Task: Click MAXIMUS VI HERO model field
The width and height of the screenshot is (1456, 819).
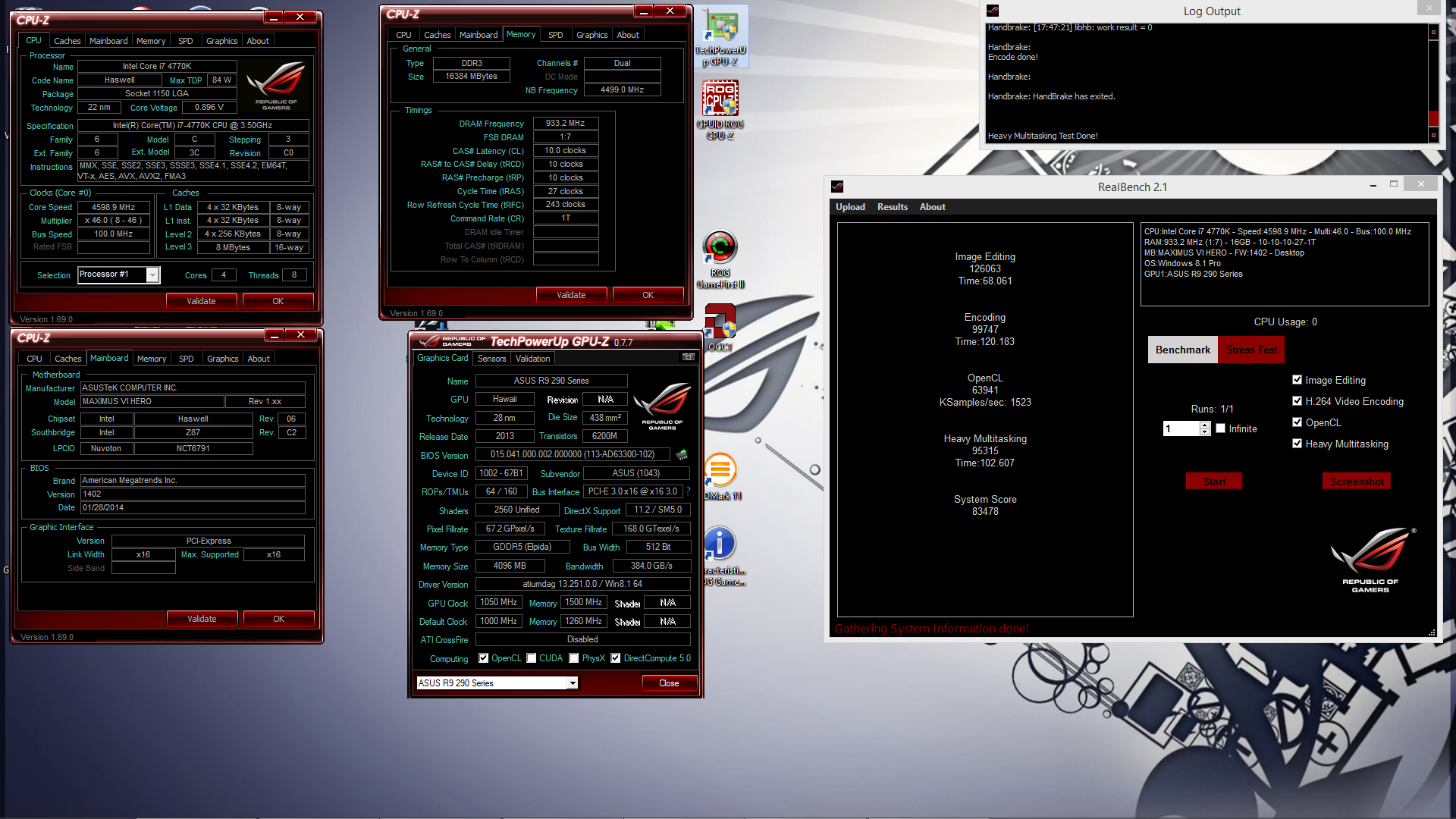Action: [x=152, y=402]
